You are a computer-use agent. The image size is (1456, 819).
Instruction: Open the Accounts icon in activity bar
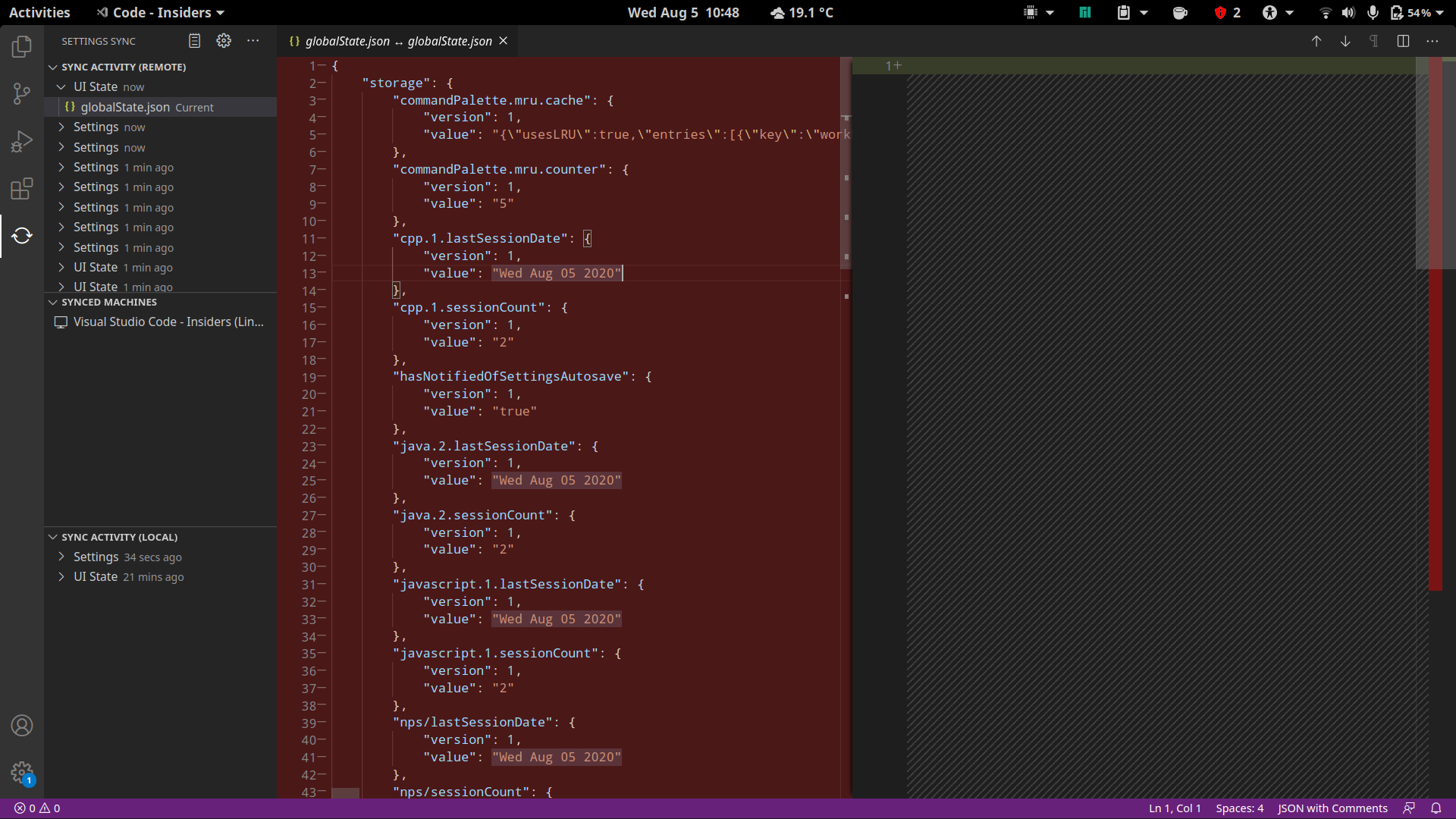pos(22,726)
